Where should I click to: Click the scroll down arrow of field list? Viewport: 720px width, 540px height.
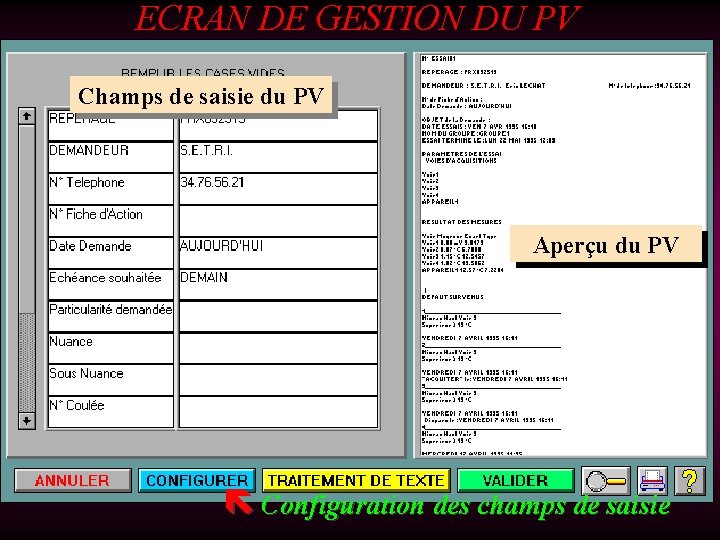[27, 421]
